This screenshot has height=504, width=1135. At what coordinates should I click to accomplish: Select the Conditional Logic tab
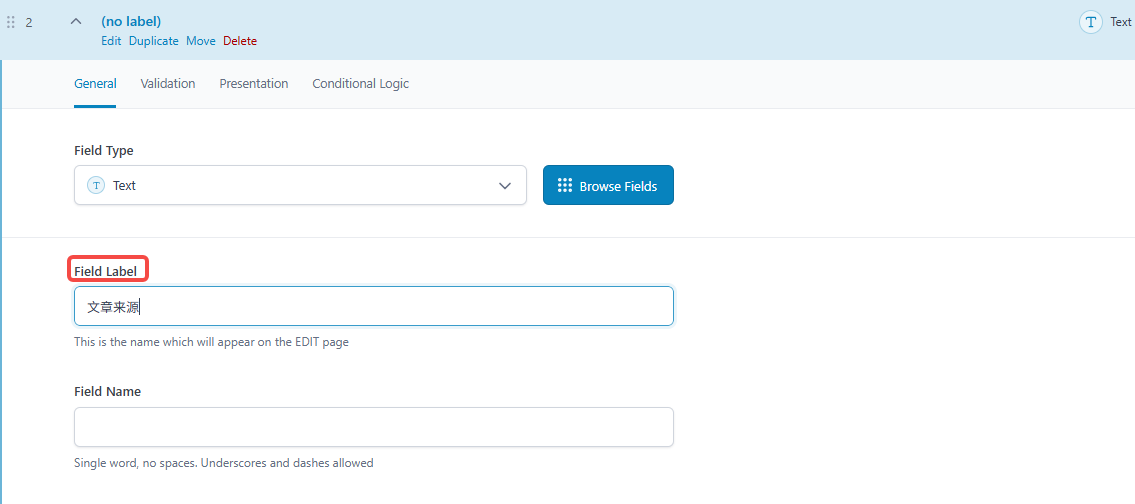click(x=360, y=84)
